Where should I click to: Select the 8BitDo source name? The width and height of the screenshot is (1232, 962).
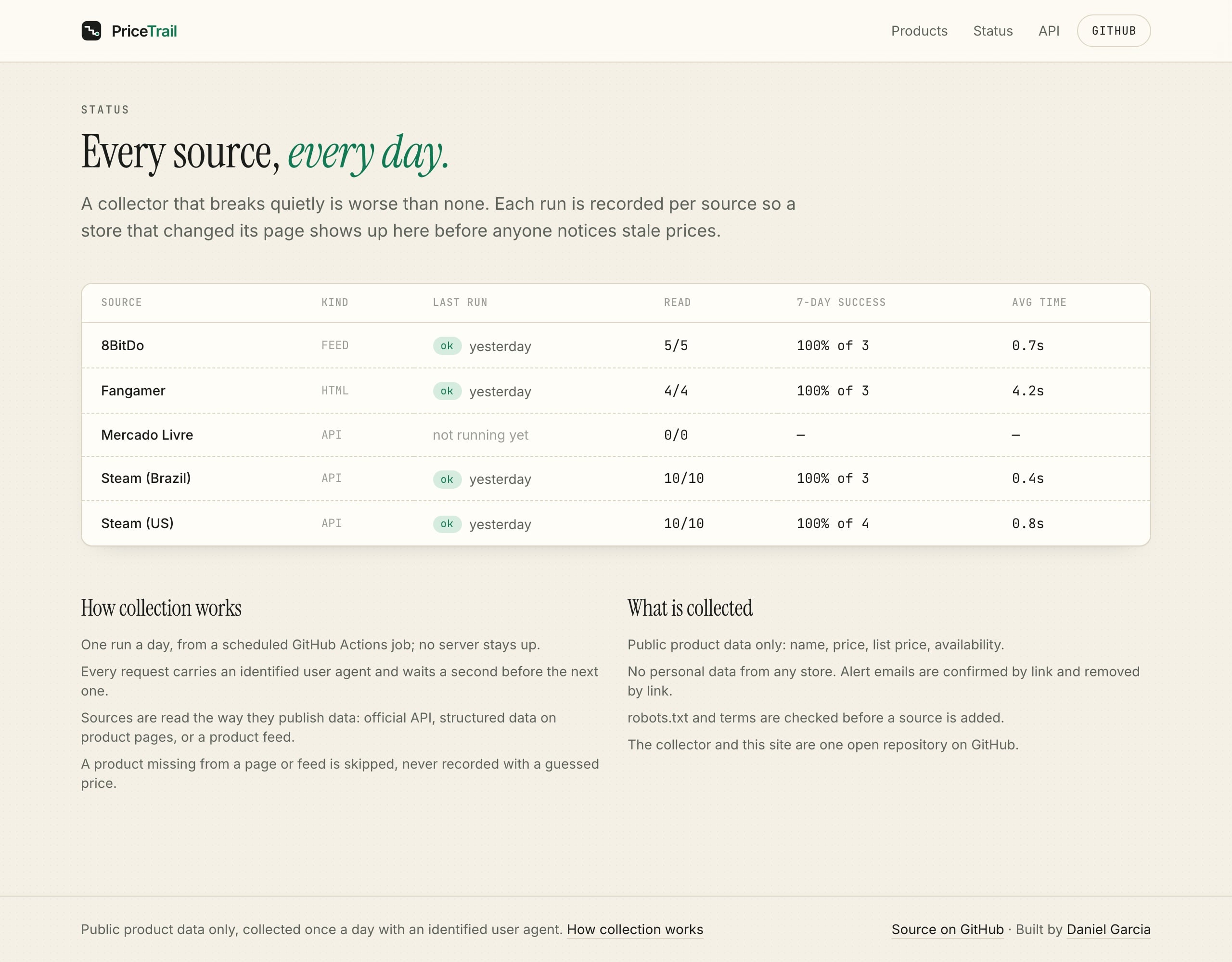[122, 346]
